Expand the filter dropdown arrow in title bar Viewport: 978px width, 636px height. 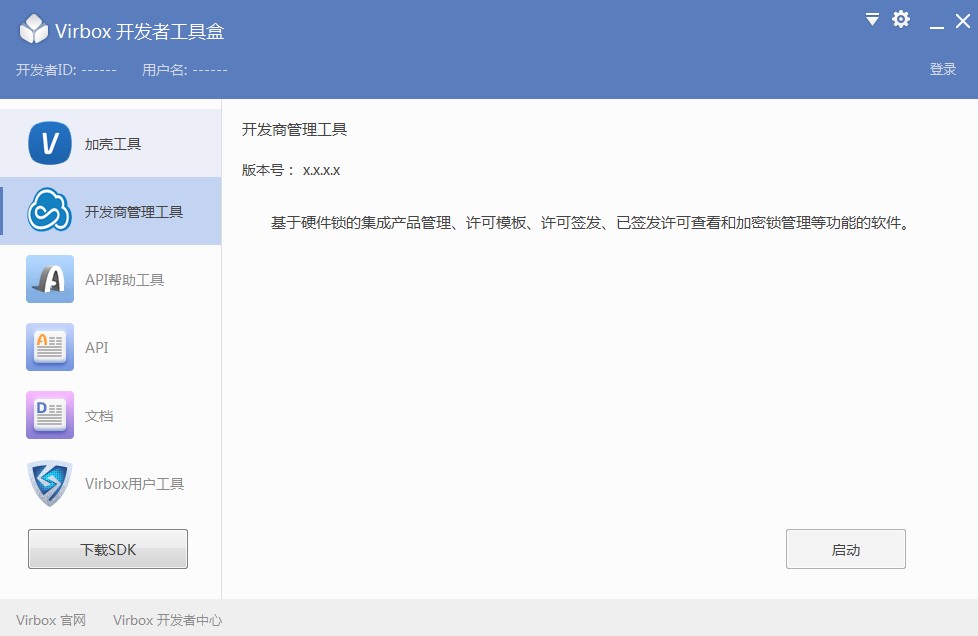870,18
